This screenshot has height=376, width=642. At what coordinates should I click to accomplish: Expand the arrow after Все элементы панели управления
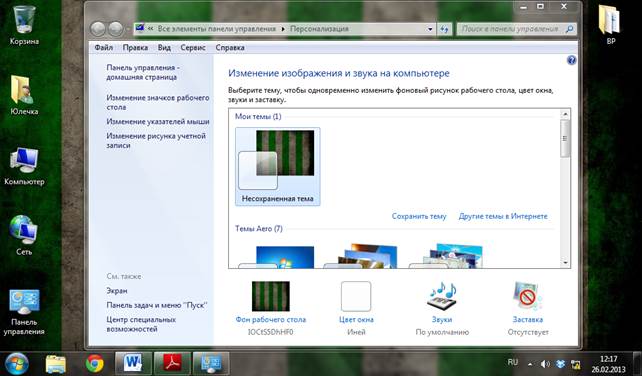coord(283,29)
